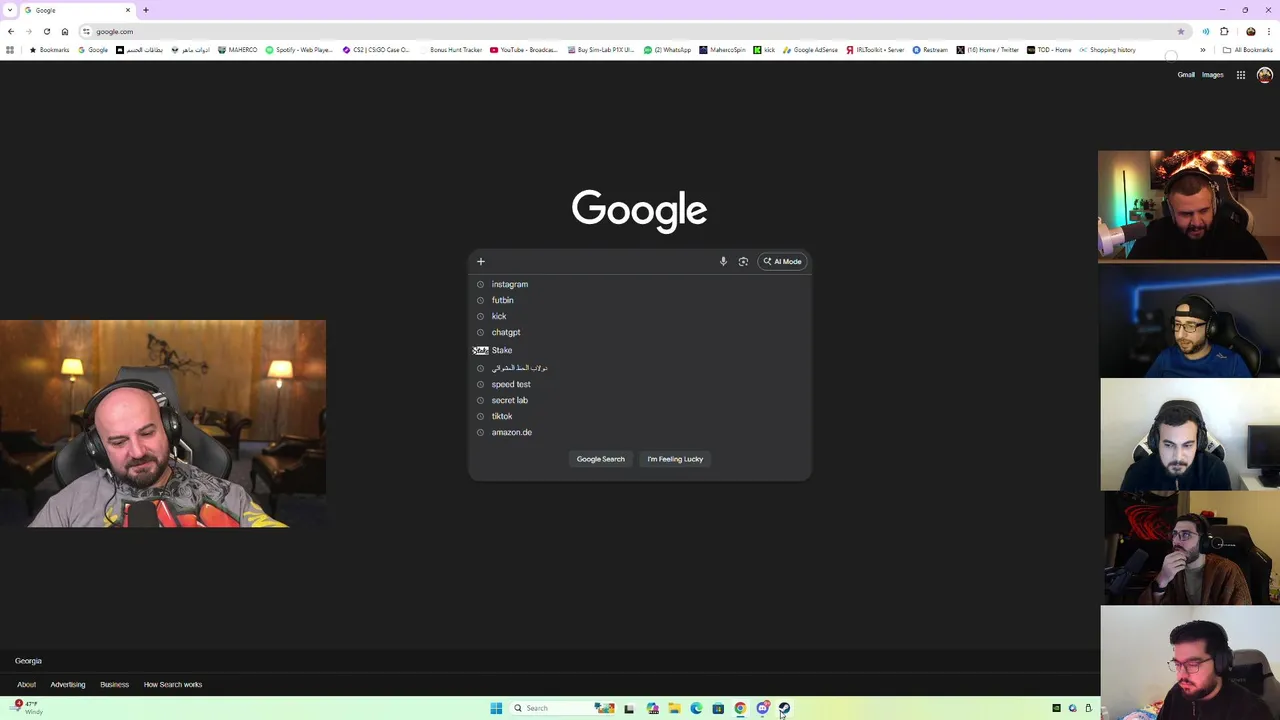
Task: Close the Google tab
Action: pyautogui.click(x=127, y=10)
